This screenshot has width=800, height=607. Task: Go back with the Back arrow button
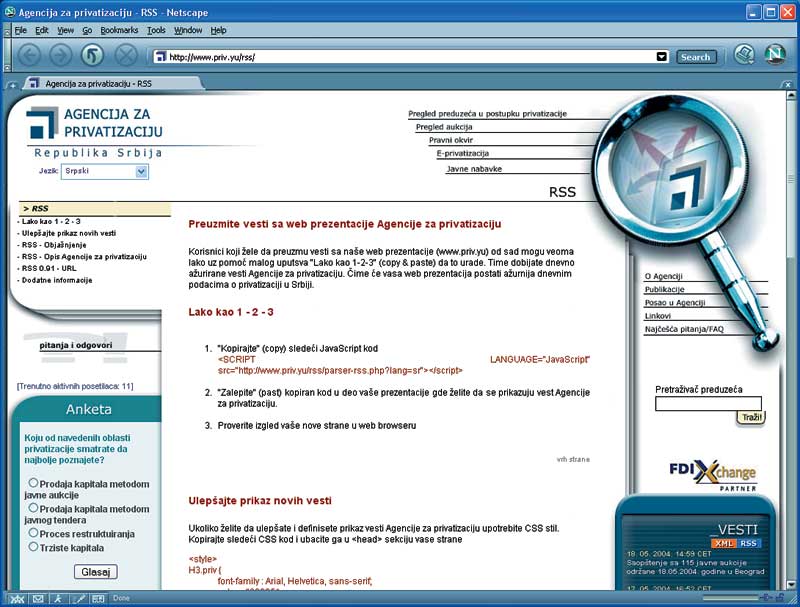30,55
